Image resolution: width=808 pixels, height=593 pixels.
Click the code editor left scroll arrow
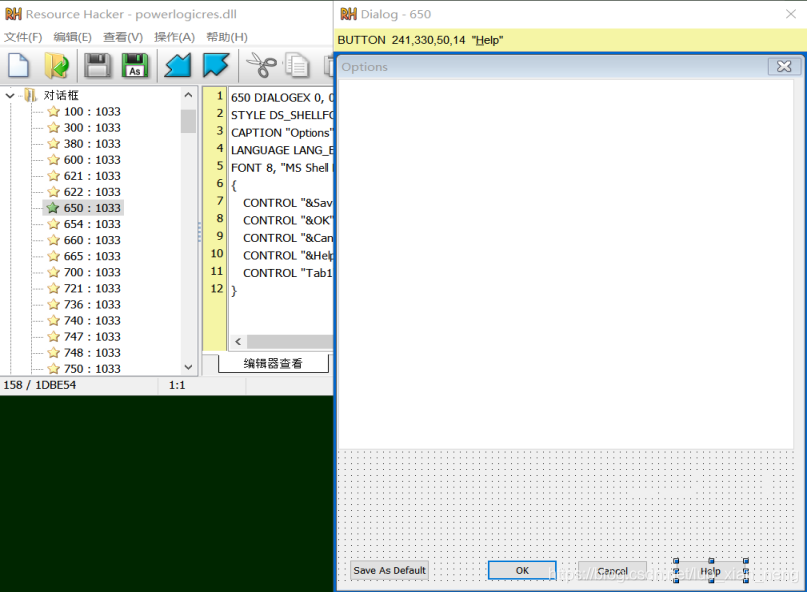238,342
